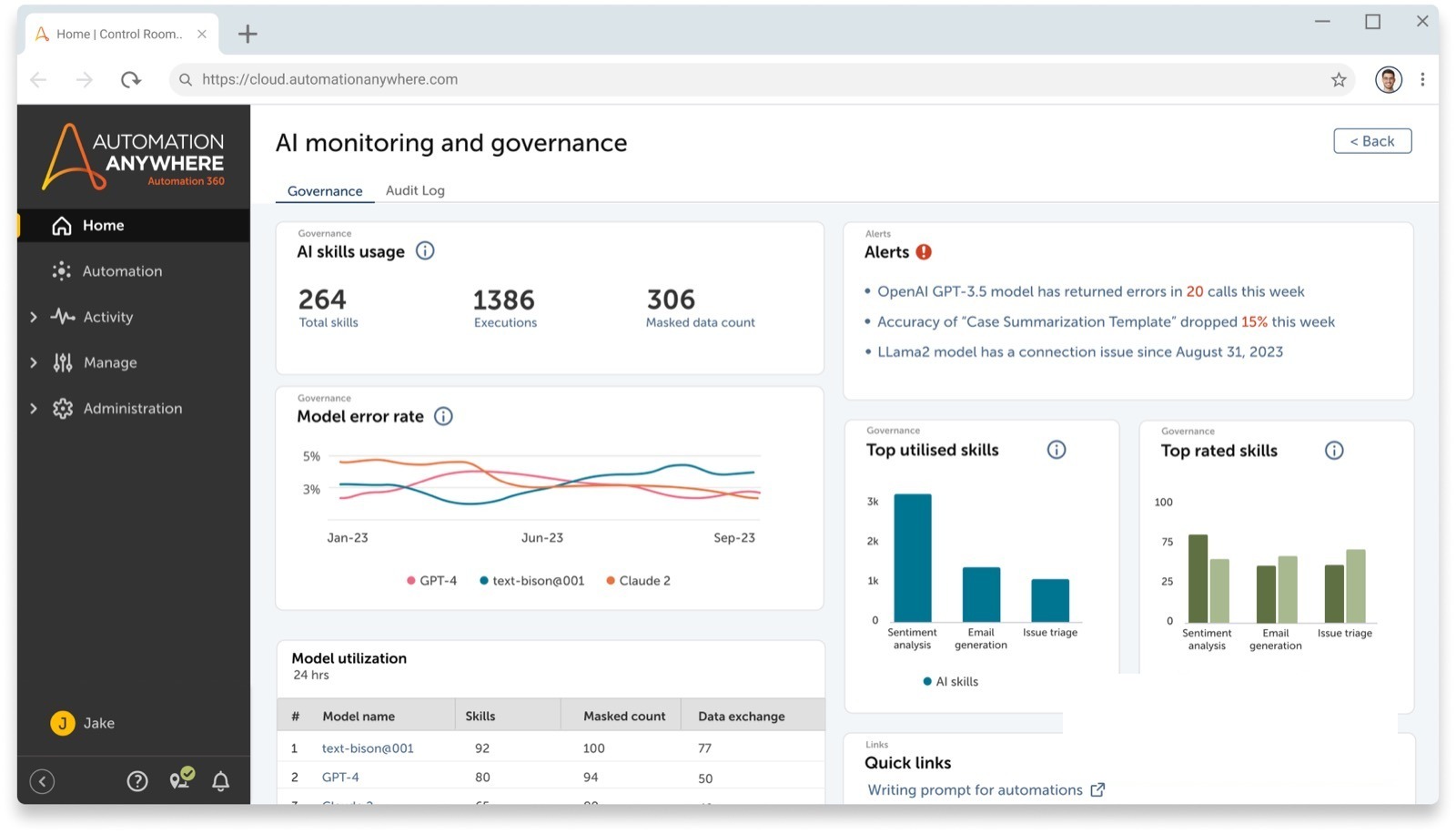Click the text-bison@001 legend teal dot
The height and width of the screenshot is (834, 1456).
tap(484, 581)
